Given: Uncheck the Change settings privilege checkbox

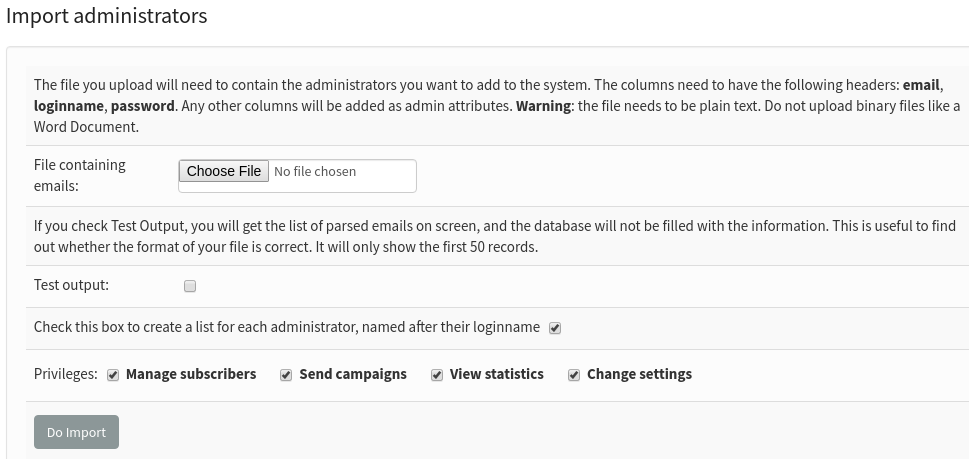Looking at the screenshot, I should (574, 375).
